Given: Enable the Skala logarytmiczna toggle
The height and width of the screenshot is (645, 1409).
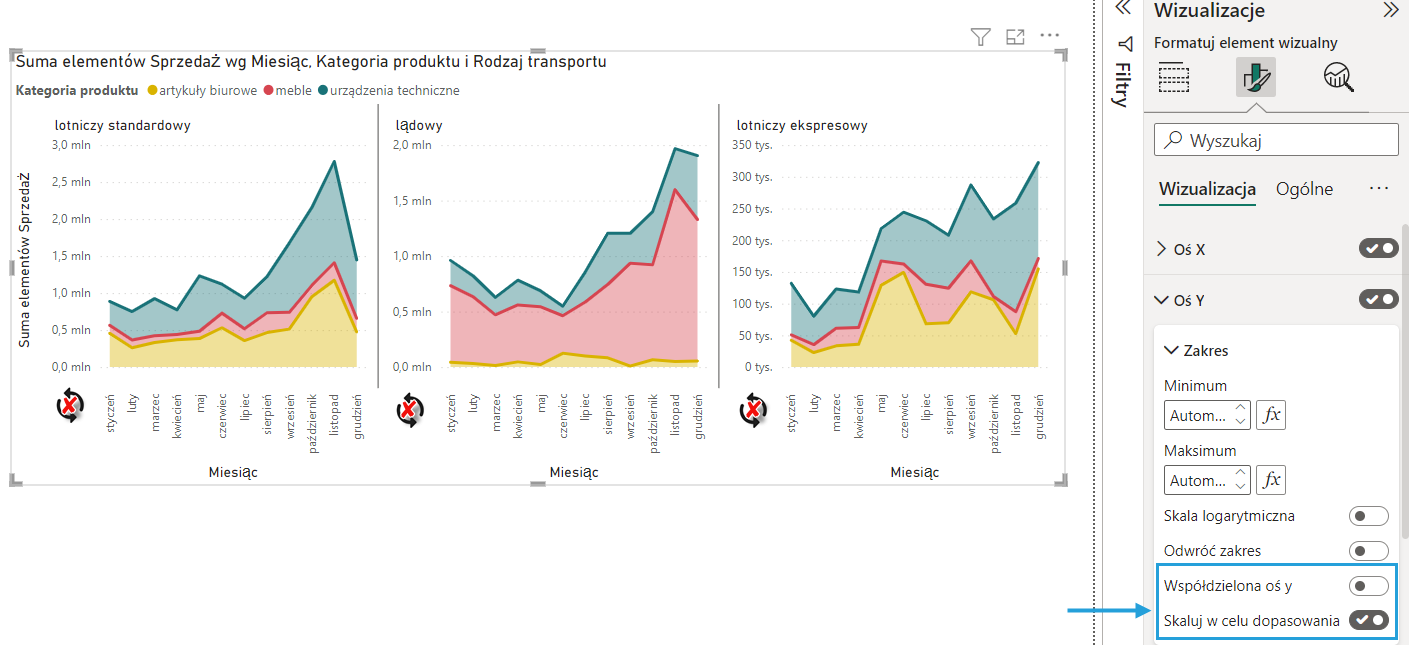Looking at the screenshot, I should coord(1368,516).
